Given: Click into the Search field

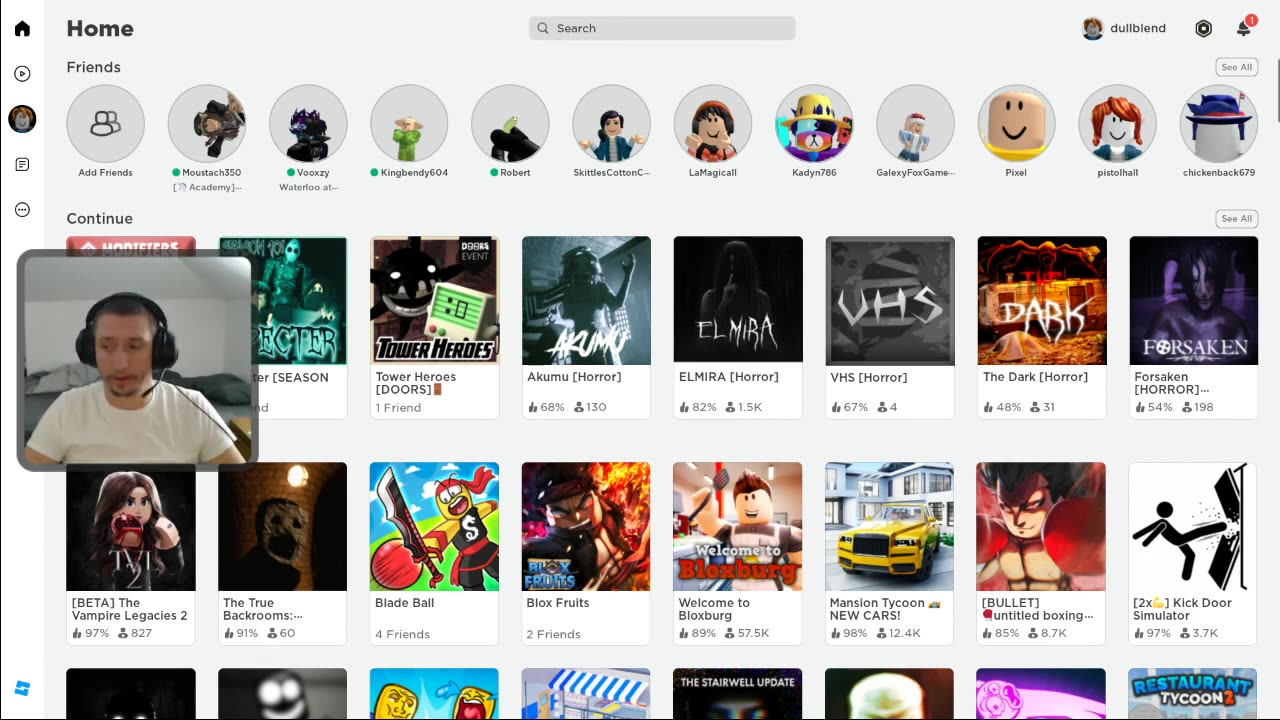Looking at the screenshot, I should [662, 28].
